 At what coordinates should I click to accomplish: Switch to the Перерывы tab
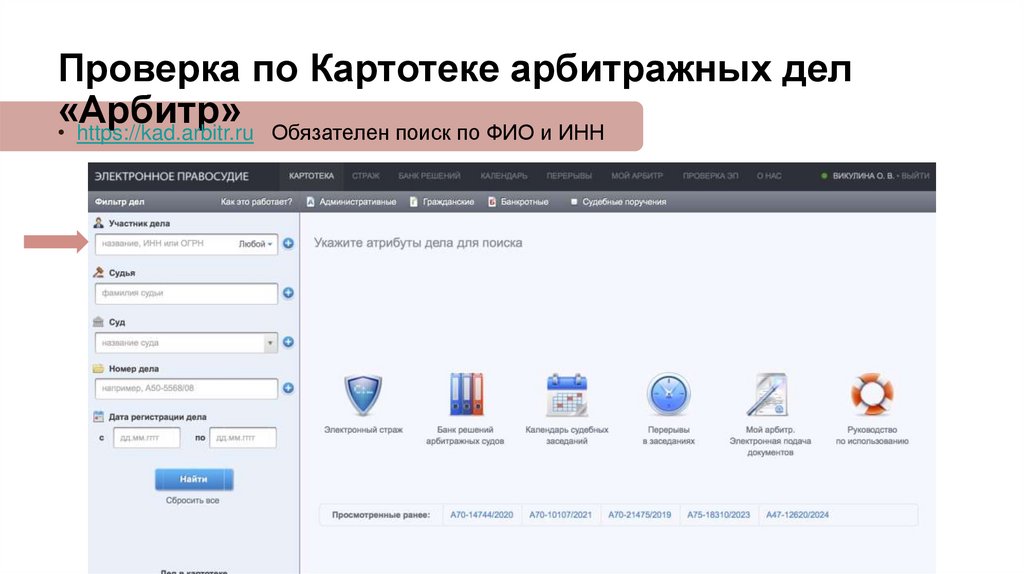tap(569, 176)
